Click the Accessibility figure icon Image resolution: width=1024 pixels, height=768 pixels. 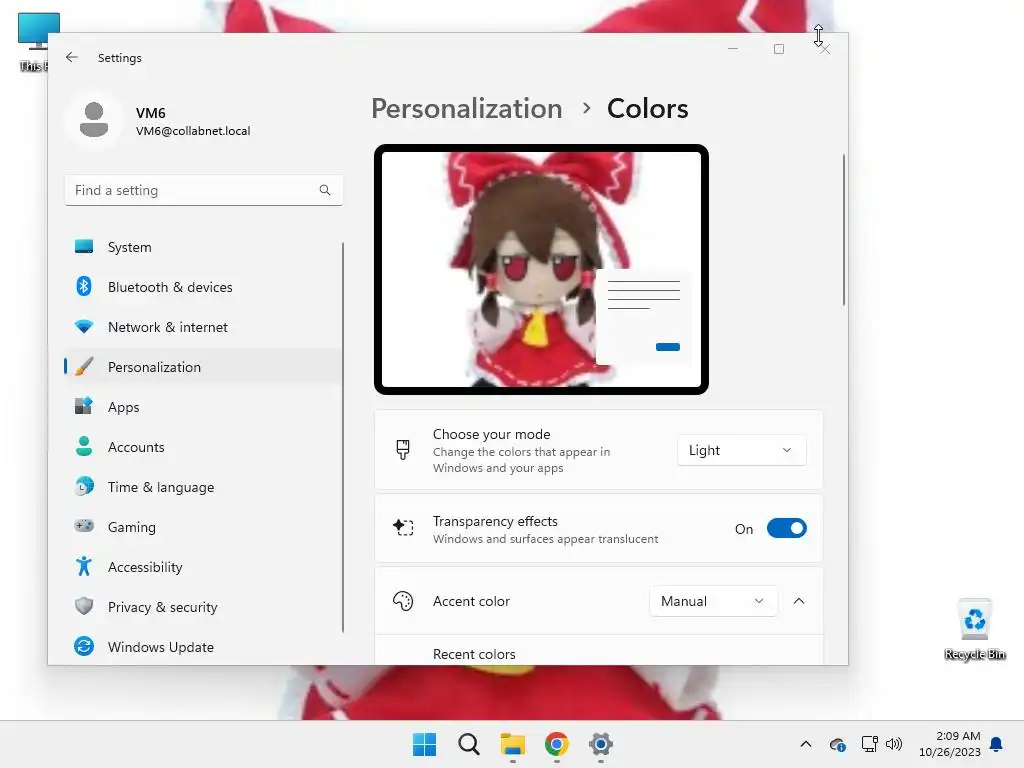pyautogui.click(x=84, y=566)
